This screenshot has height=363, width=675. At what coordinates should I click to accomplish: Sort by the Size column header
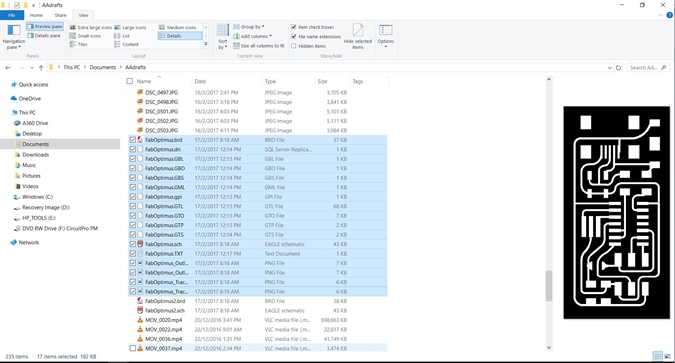pyautogui.click(x=322, y=81)
